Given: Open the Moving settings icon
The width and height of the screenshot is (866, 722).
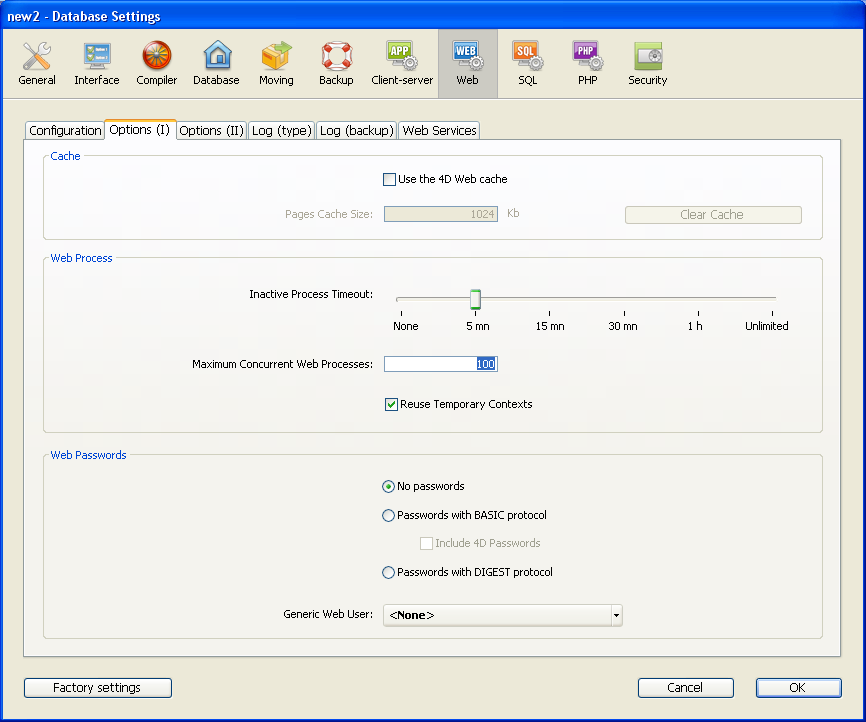Looking at the screenshot, I should tap(276, 63).
